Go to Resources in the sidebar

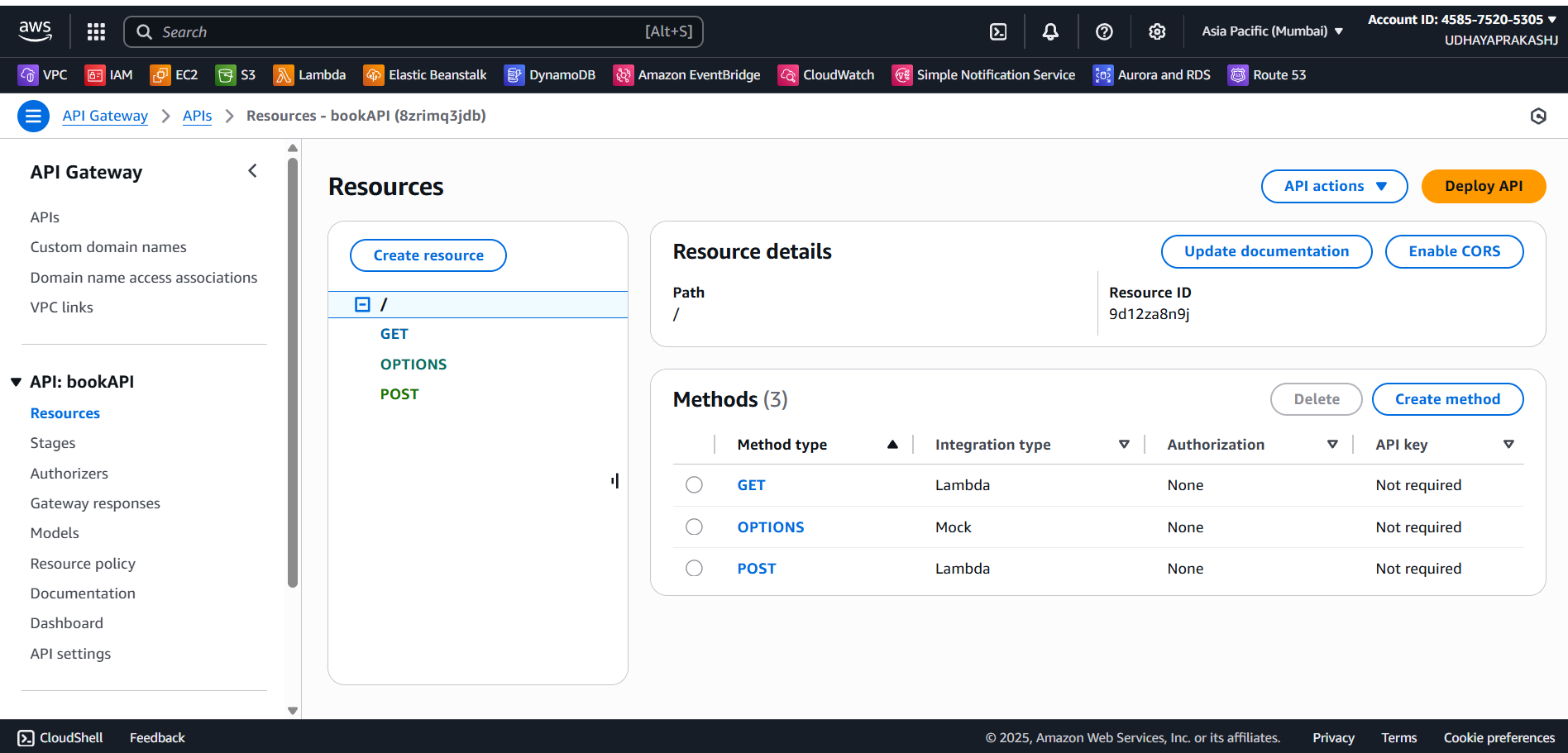65,413
